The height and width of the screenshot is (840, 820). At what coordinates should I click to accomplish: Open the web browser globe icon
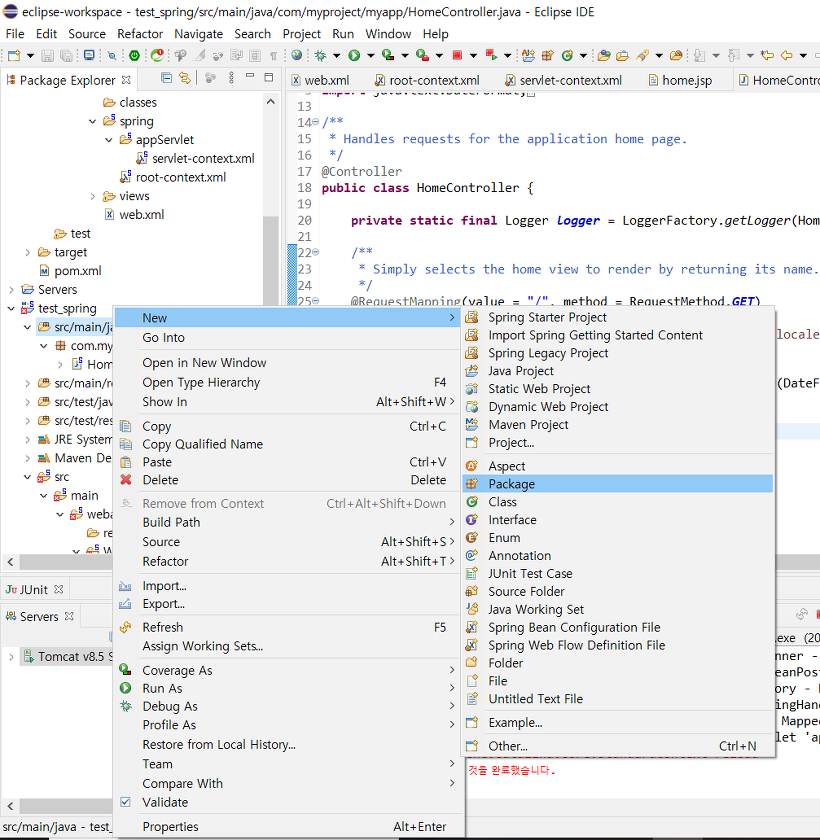[297, 55]
